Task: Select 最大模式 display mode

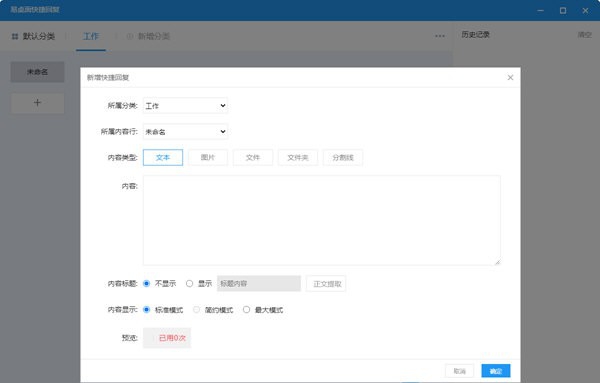Action: click(246, 310)
